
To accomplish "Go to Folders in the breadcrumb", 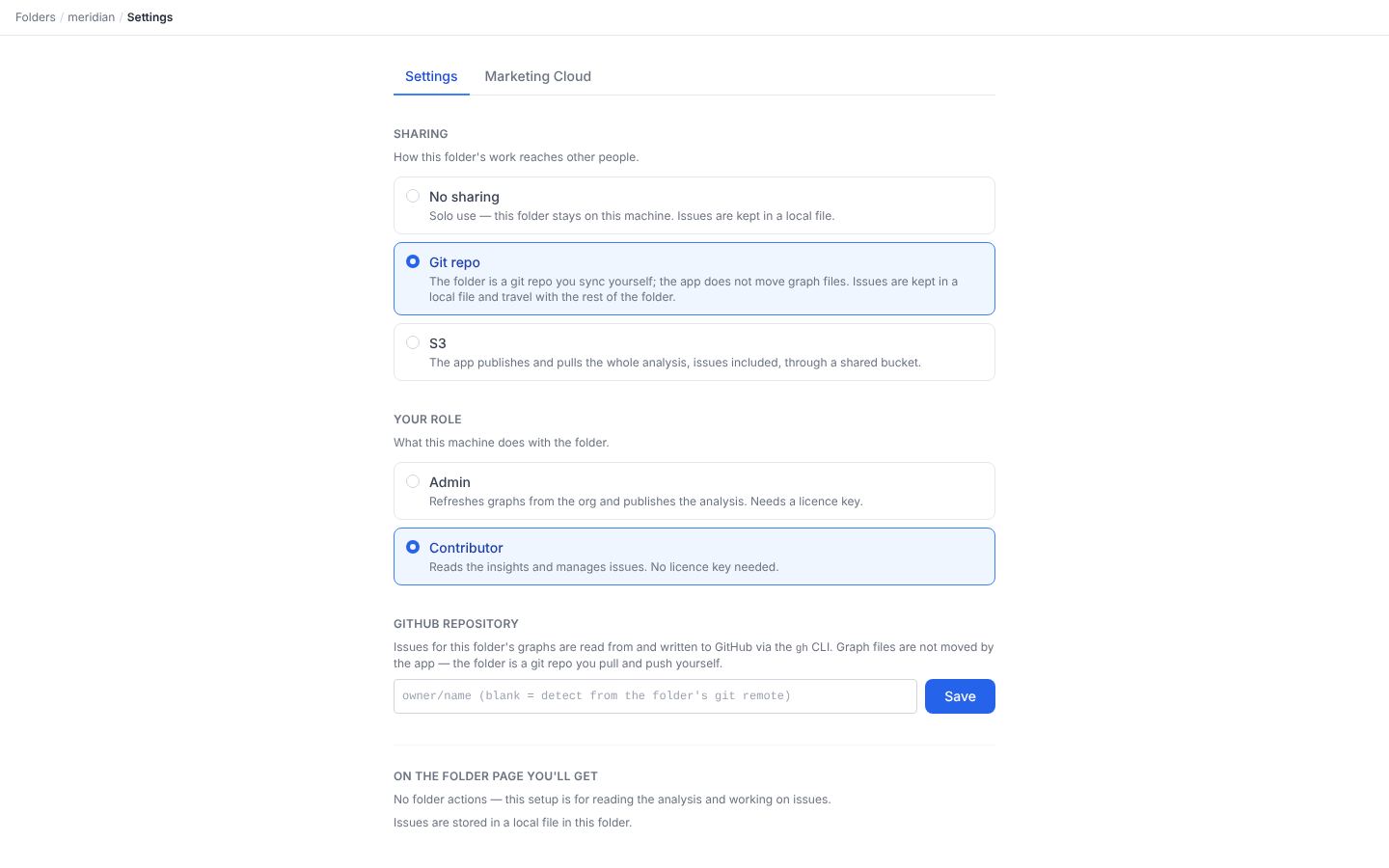I will coord(36,17).
